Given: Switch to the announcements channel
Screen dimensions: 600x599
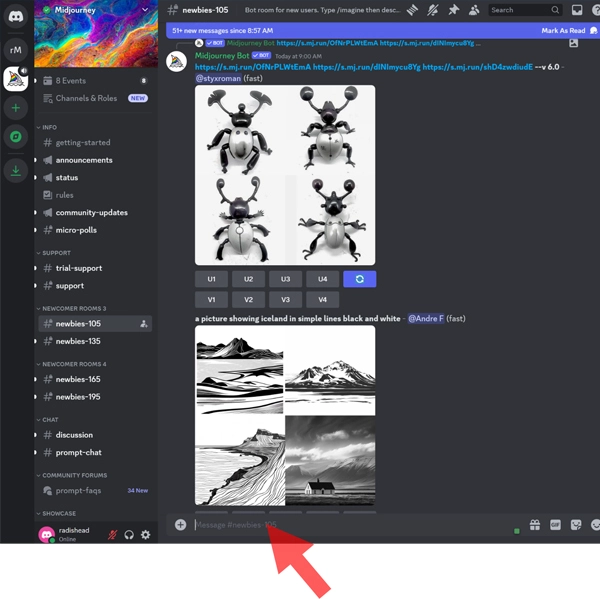Looking at the screenshot, I should [84, 160].
